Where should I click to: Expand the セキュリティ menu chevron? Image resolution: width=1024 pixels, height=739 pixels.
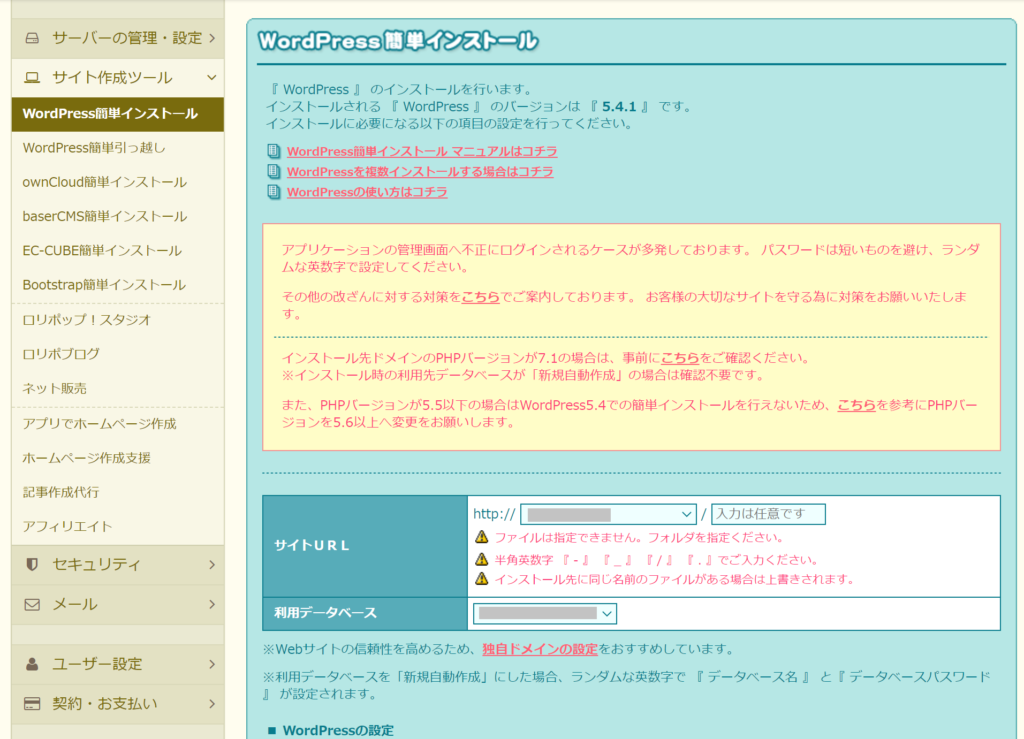[211, 564]
